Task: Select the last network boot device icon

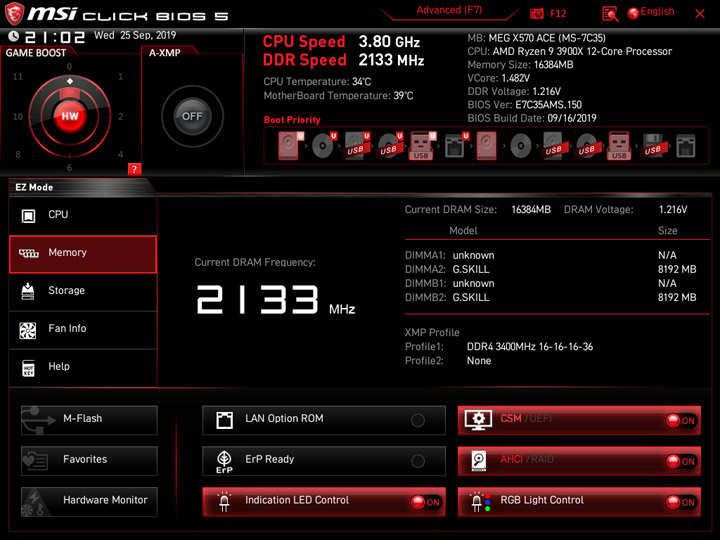Action: (x=686, y=146)
